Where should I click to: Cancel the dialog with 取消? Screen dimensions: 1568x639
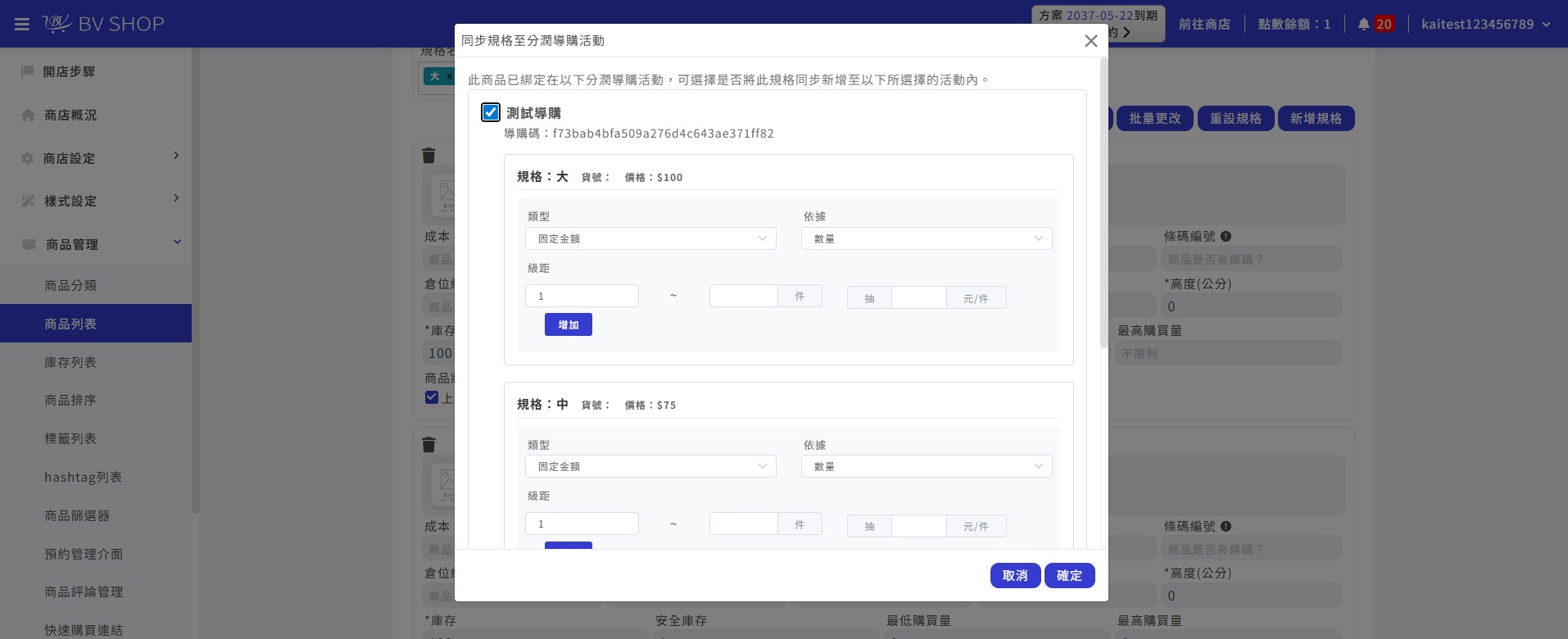click(1015, 576)
